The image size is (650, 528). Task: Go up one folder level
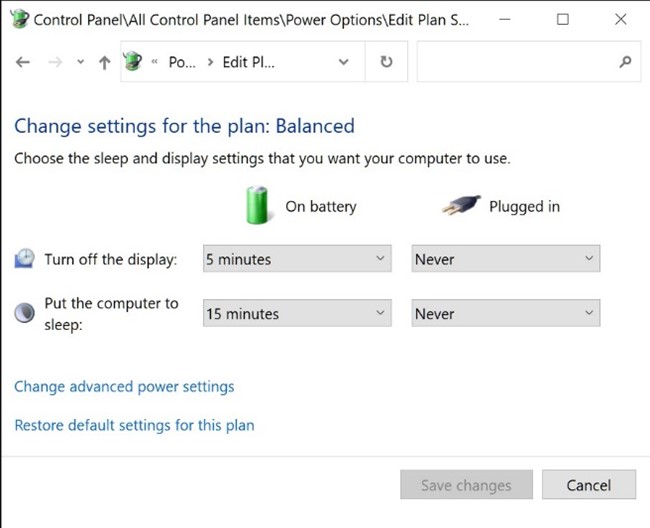(x=104, y=63)
